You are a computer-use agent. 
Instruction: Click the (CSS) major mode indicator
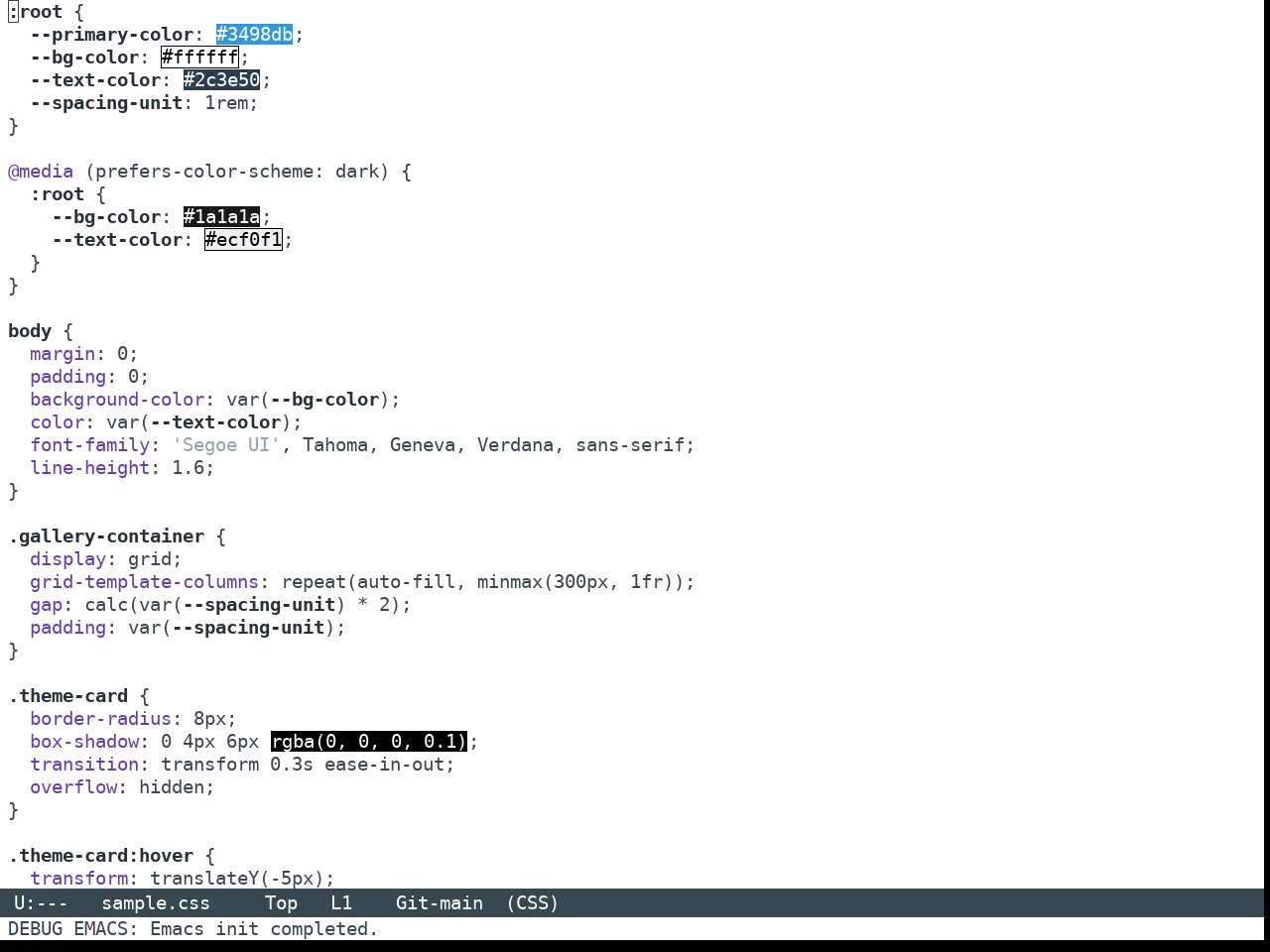point(533,902)
